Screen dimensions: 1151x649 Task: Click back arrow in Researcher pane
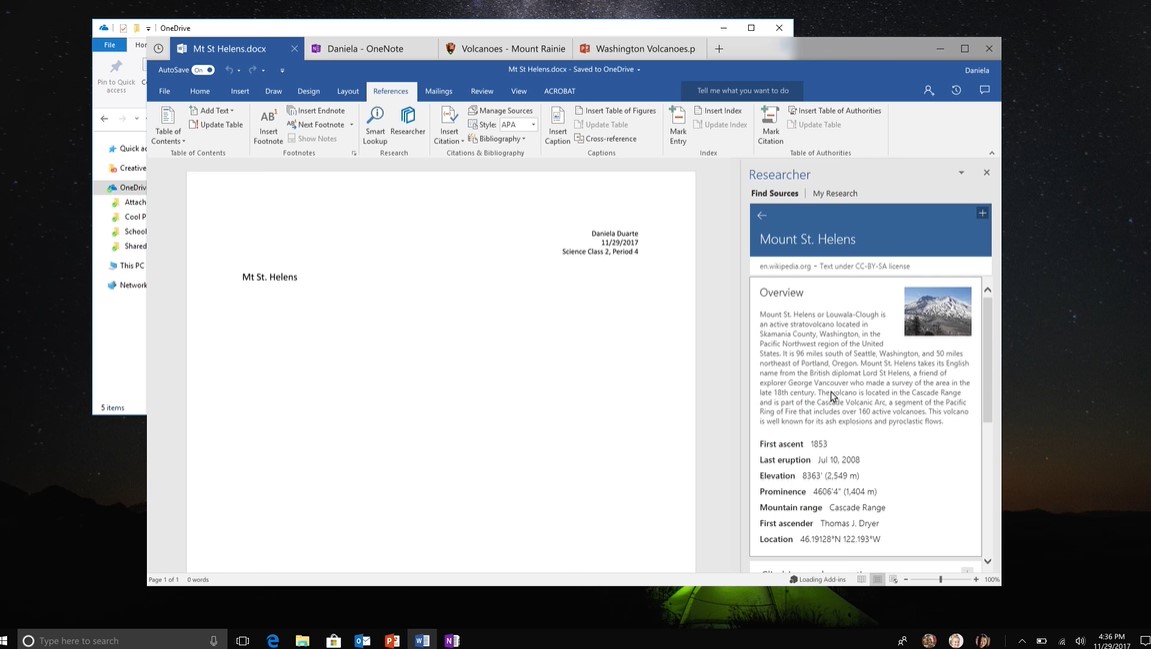(x=761, y=215)
